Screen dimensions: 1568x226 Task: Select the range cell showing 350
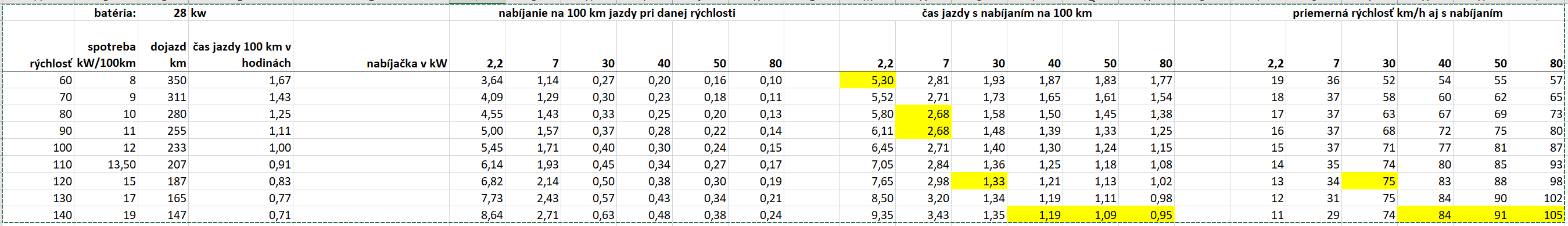[163, 80]
